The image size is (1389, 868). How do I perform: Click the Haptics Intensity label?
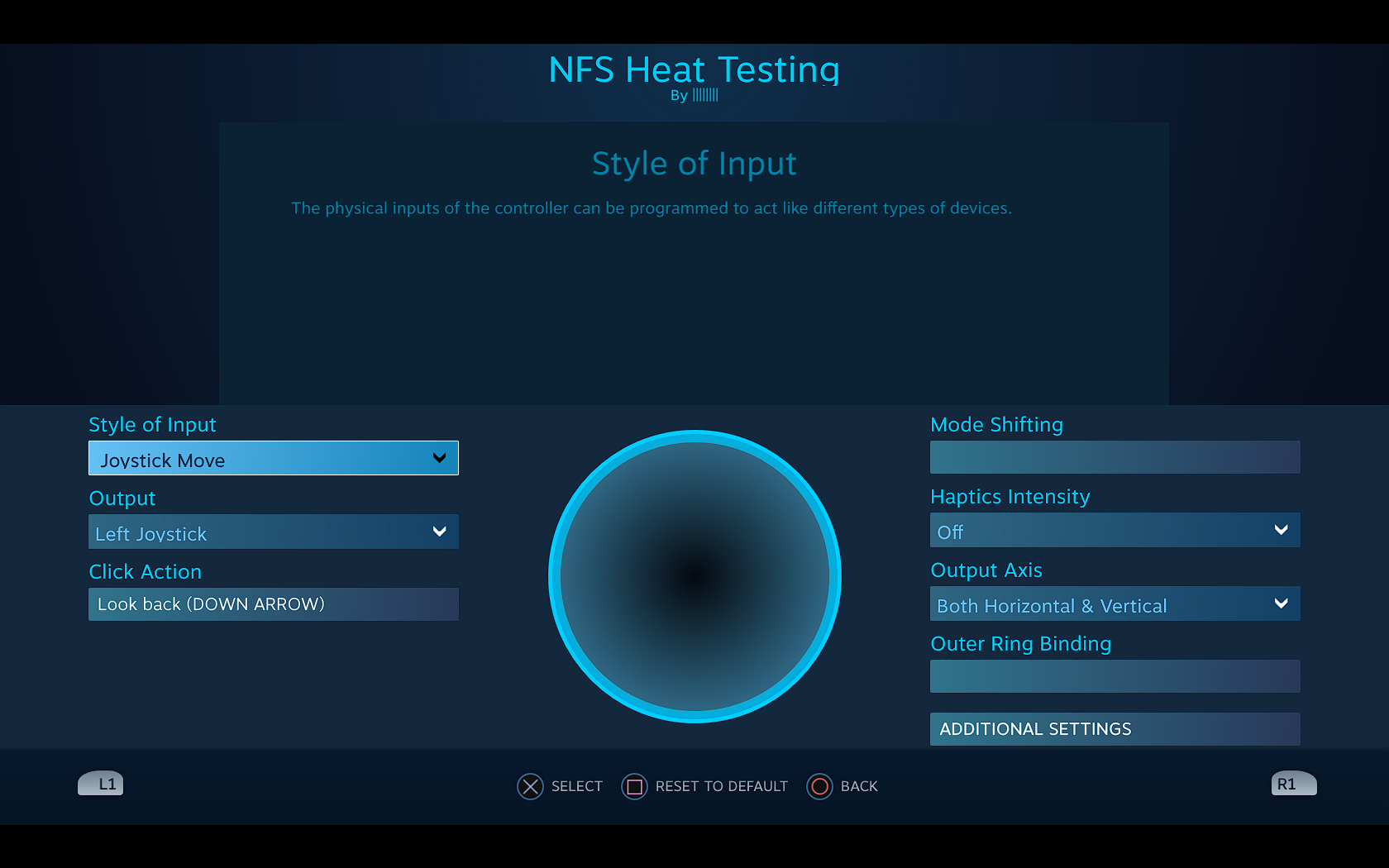1010,497
